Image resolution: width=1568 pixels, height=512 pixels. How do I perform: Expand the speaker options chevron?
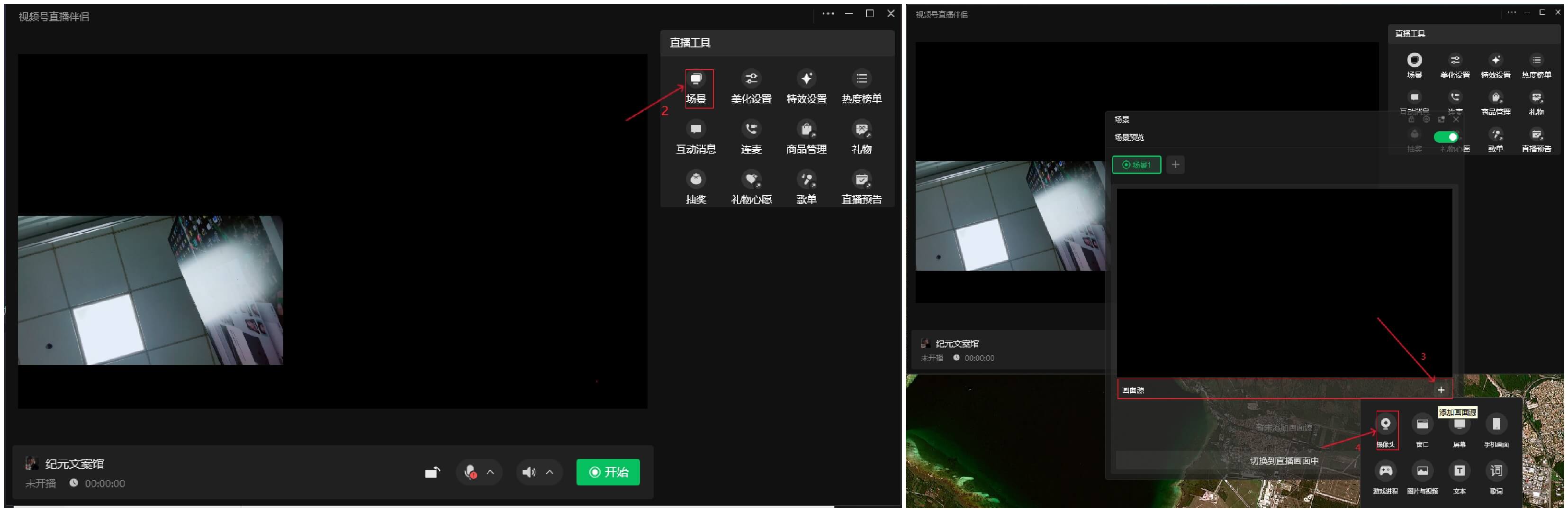coord(549,473)
